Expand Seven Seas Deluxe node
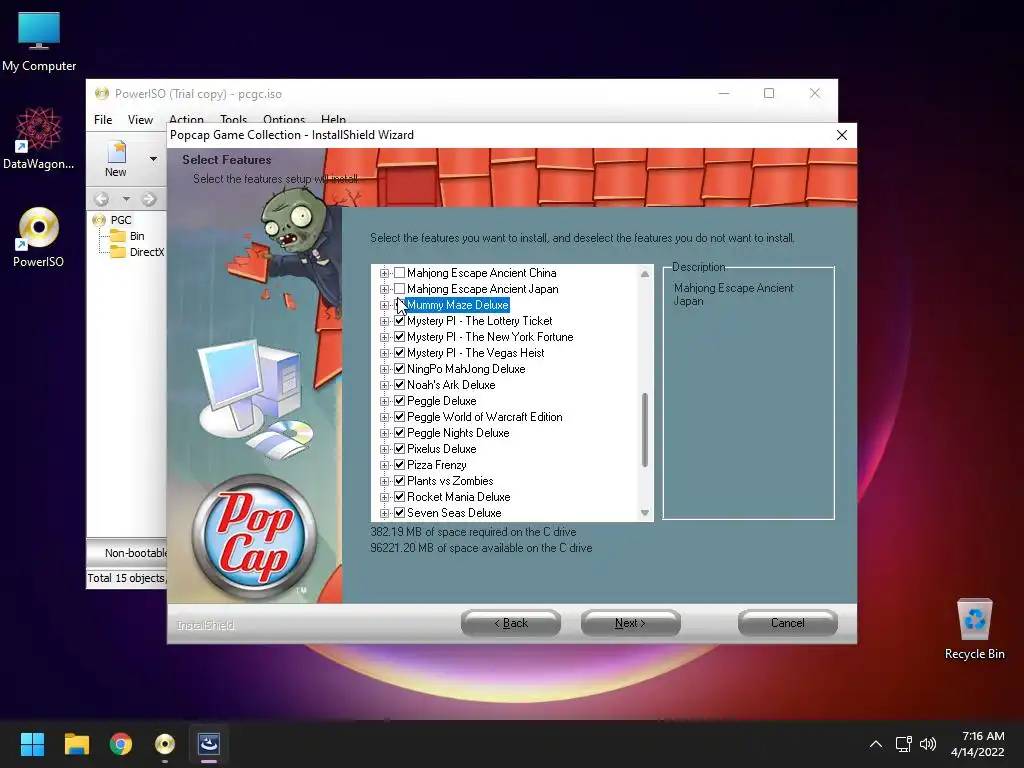1024x768 pixels. (384, 513)
